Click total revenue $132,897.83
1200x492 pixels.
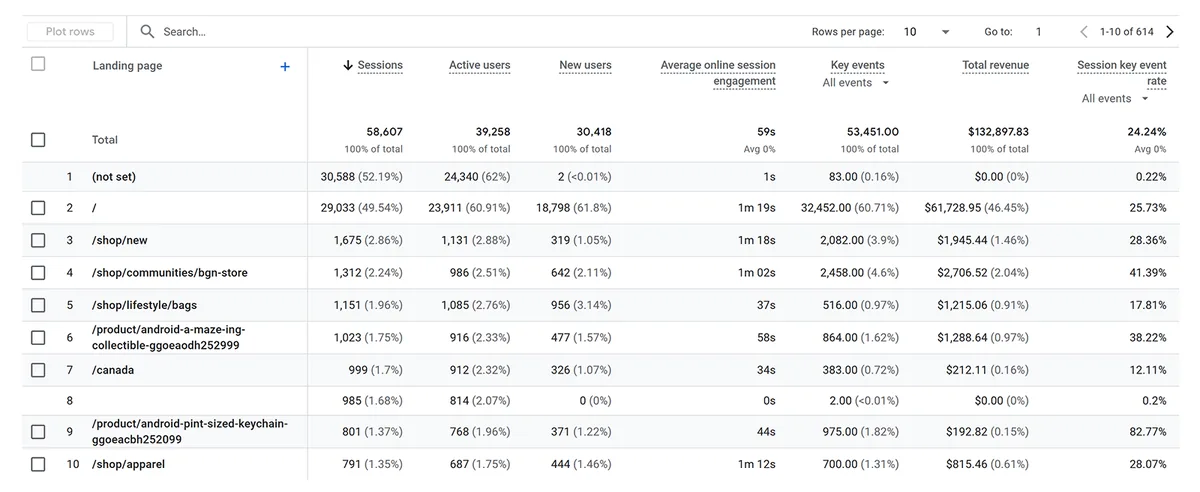pos(998,132)
